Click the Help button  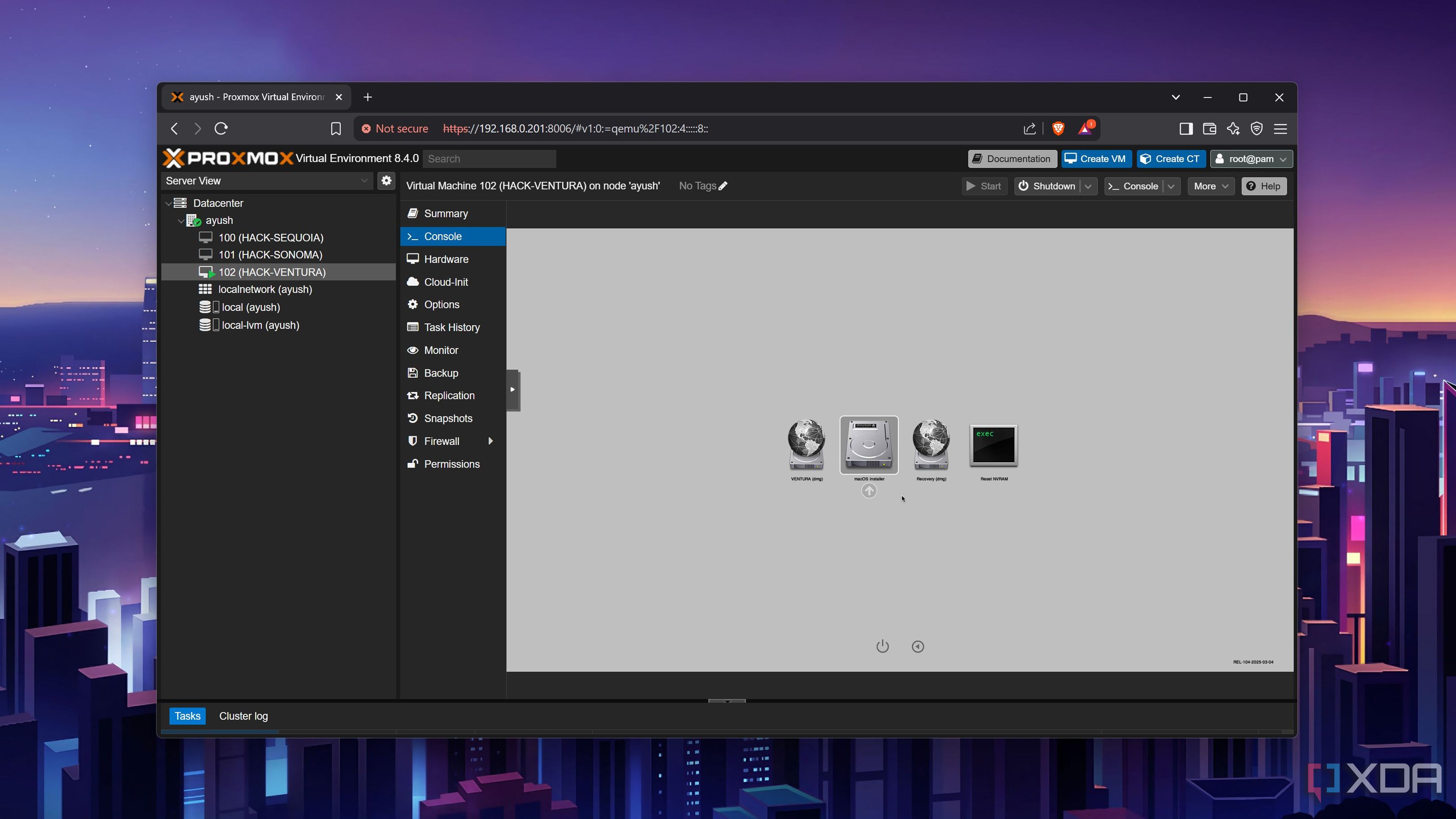click(1264, 187)
